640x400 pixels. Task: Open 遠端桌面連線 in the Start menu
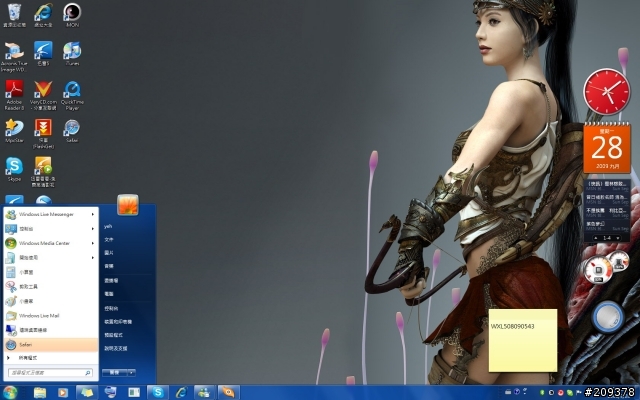51,330
